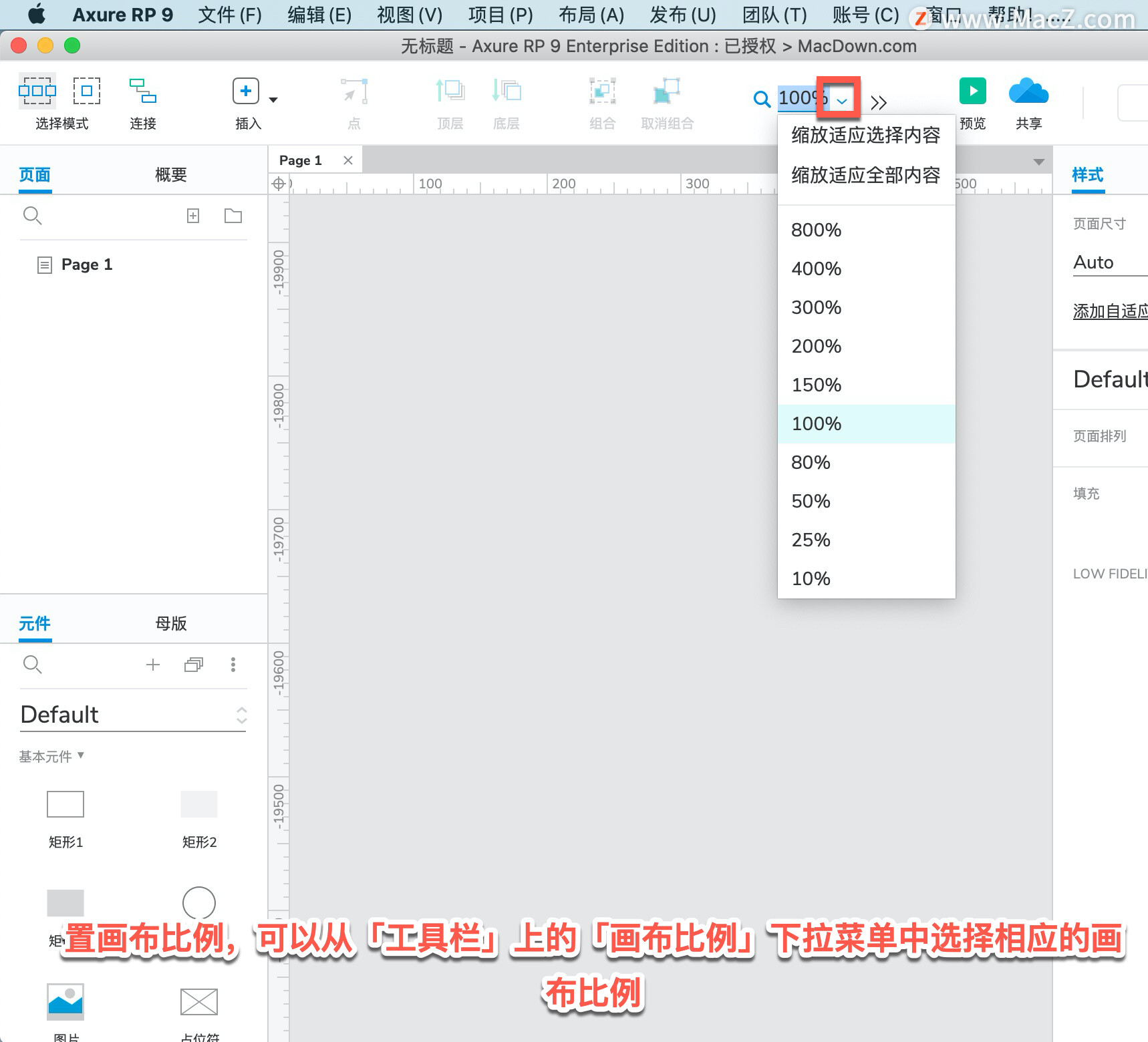Click the Group icon

[x=602, y=91]
